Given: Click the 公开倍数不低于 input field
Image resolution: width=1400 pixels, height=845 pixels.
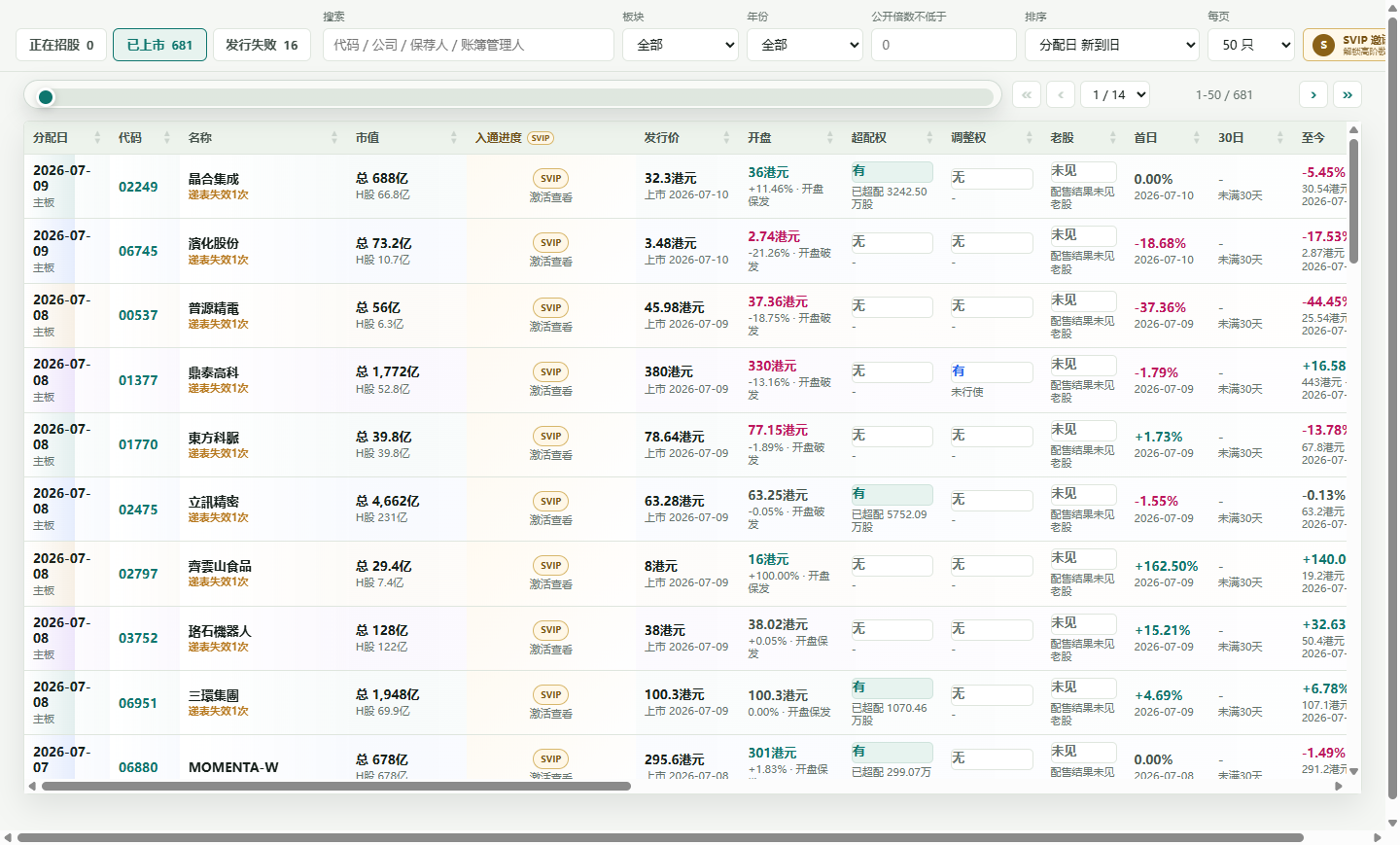Looking at the screenshot, I should pos(944,45).
